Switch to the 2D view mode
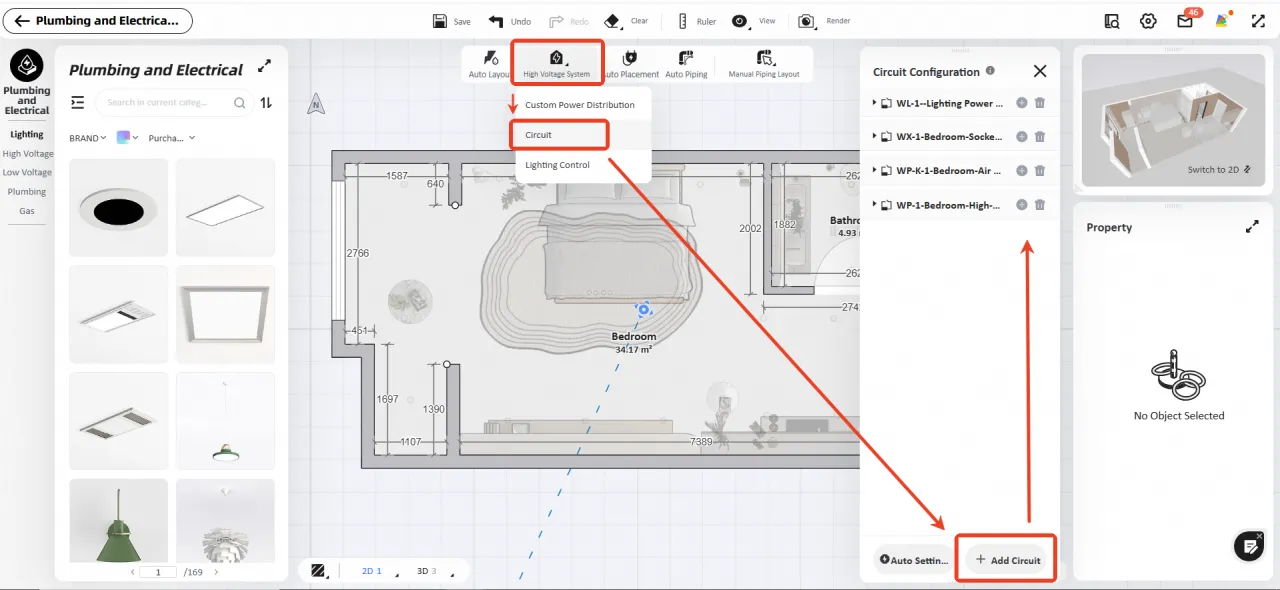 click(x=371, y=571)
